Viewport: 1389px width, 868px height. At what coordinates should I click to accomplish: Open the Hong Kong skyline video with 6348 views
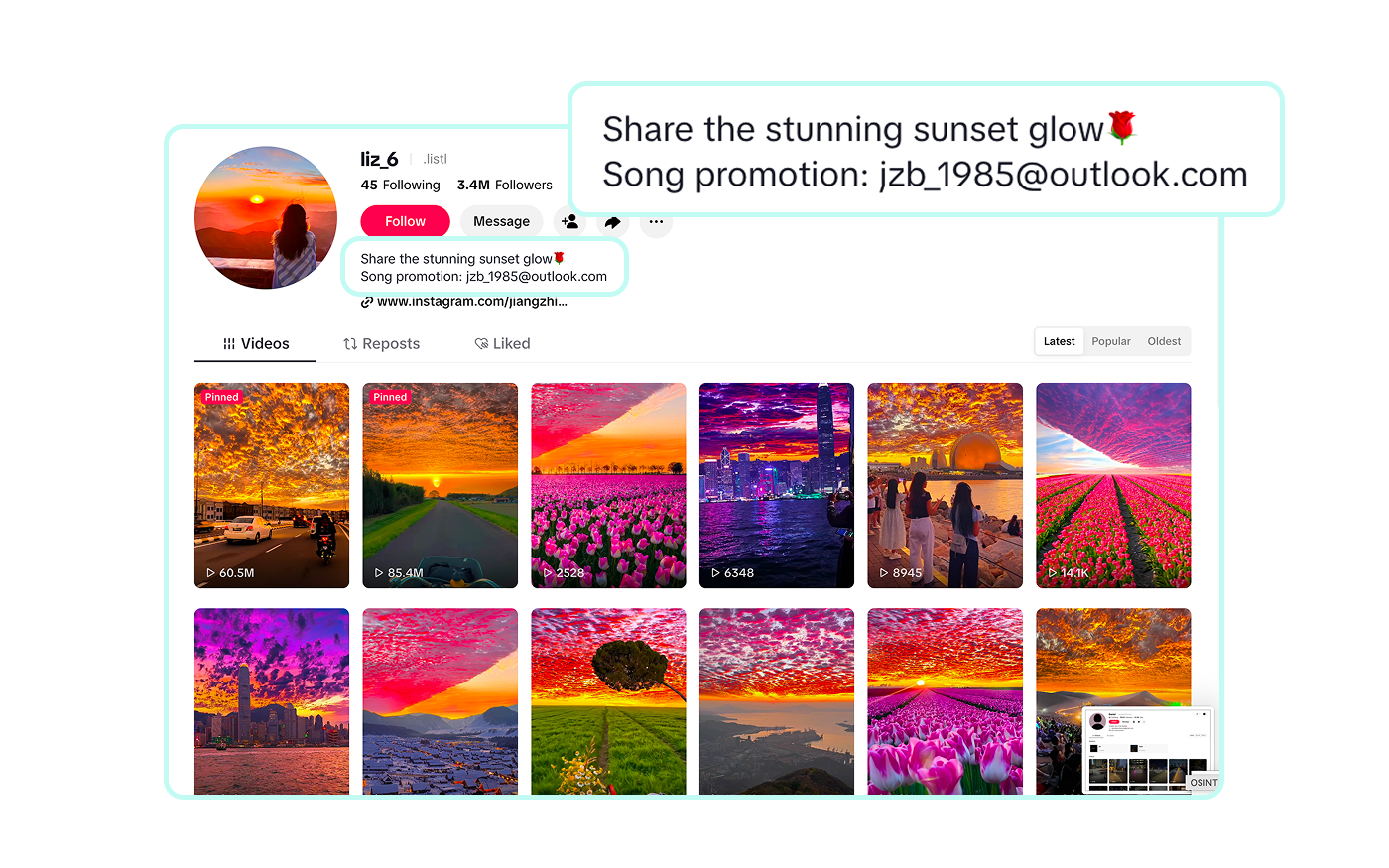(x=777, y=485)
